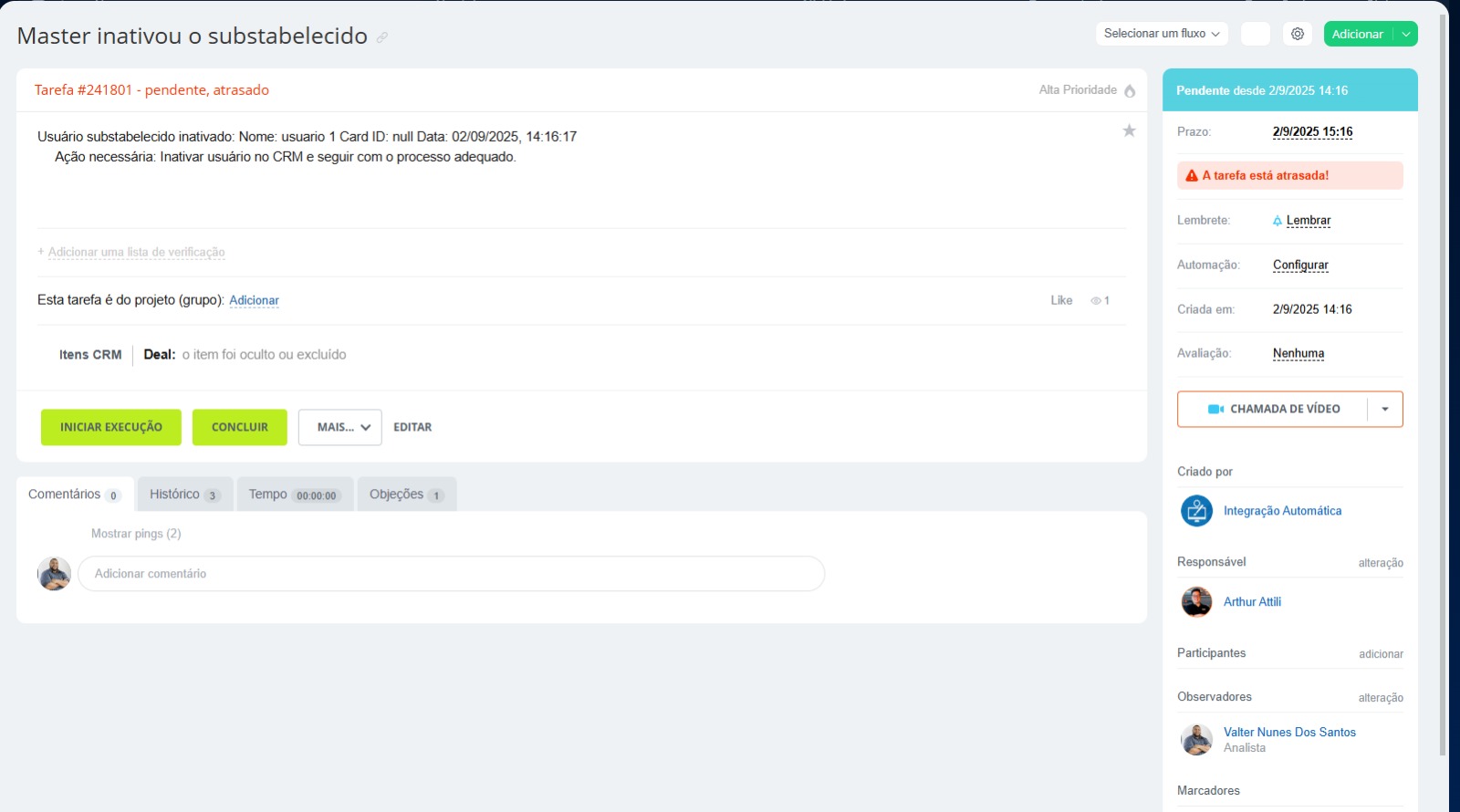Click the link icon beside task title
This screenshot has width=1460, height=812.
382,37
